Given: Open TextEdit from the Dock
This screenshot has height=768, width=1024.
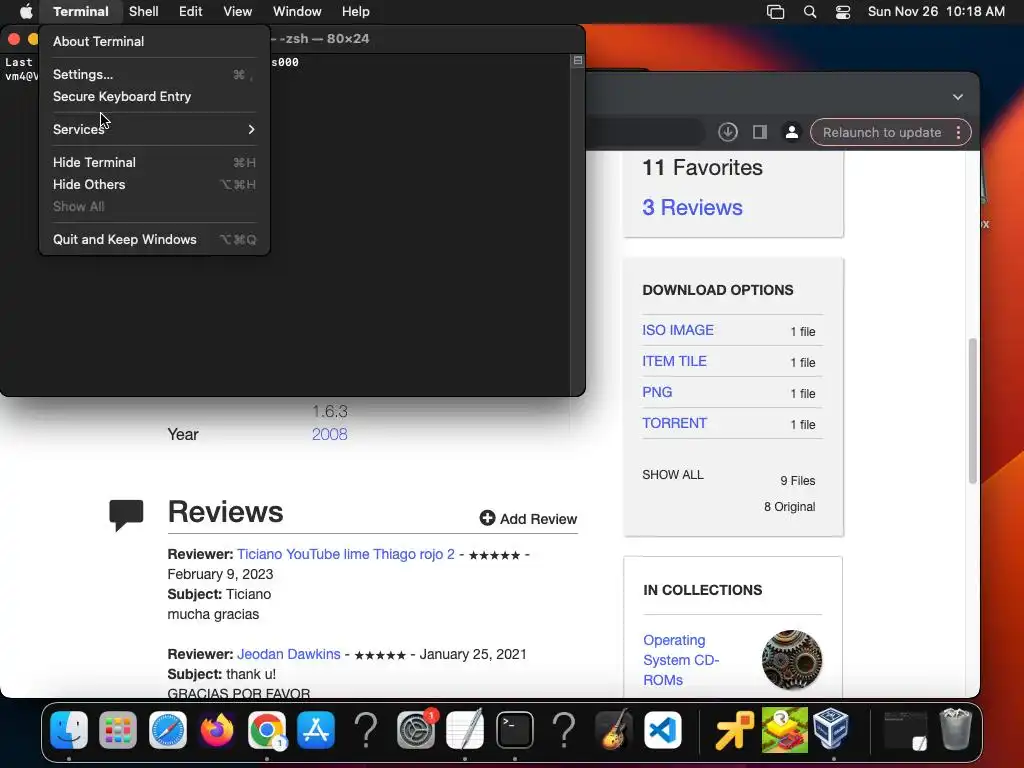Looking at the screenshot, I should [x=465, y=729].
